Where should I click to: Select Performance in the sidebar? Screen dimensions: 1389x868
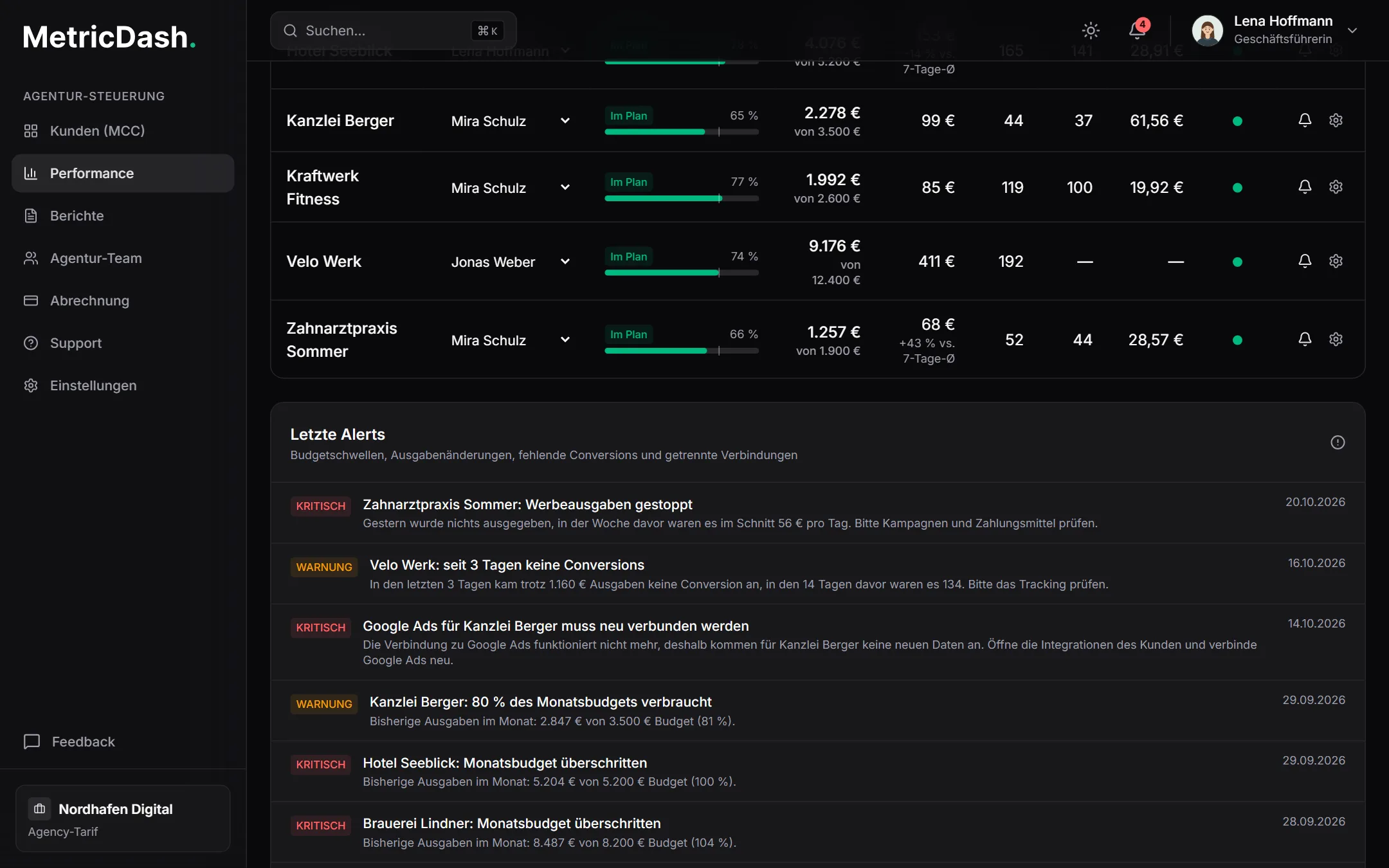[123, 173]
